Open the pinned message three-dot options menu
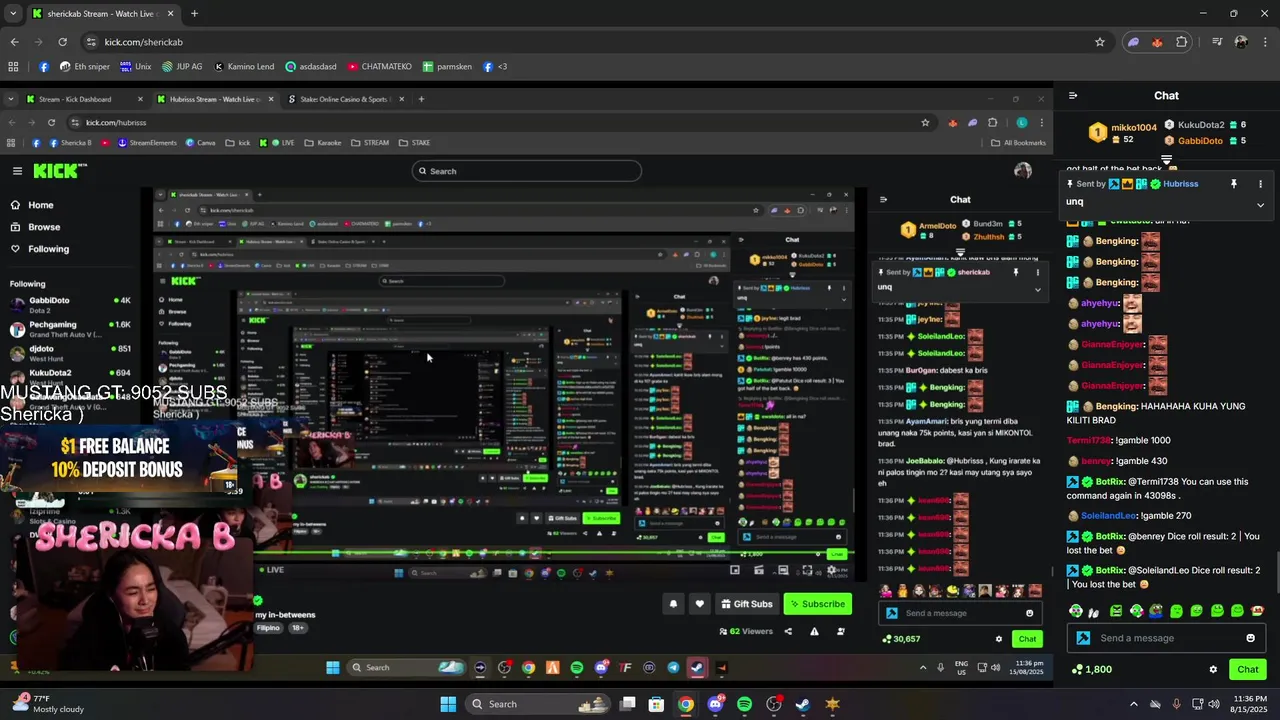 [x=1260, y=184]
